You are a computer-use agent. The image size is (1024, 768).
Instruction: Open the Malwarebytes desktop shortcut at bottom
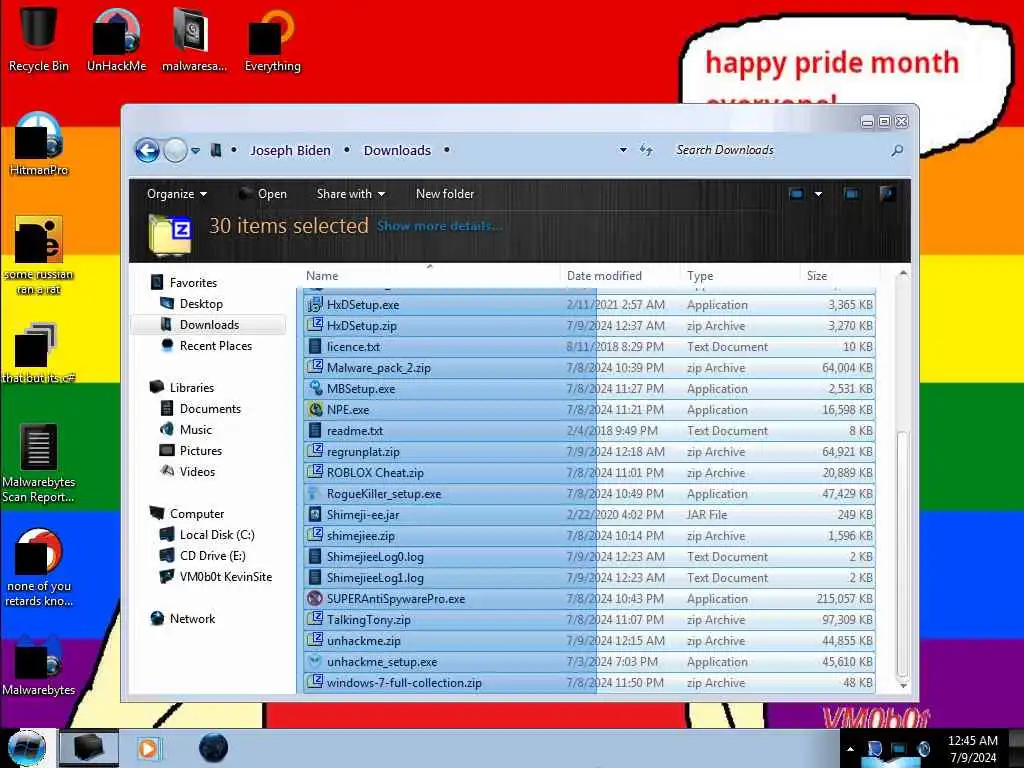coord(39,666)
